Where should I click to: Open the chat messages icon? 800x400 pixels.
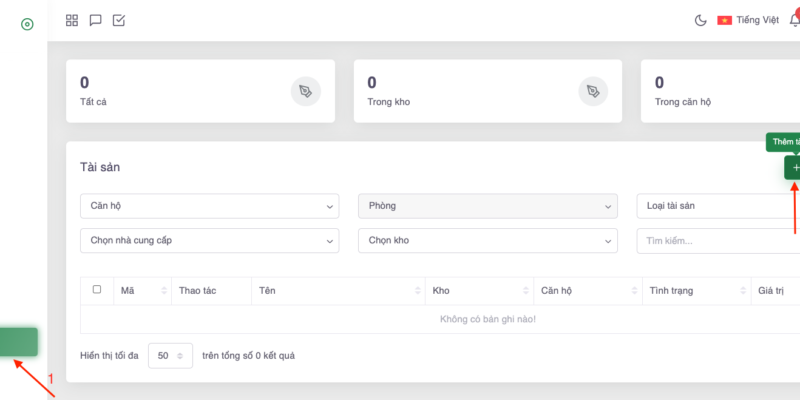tap(96, 20)
